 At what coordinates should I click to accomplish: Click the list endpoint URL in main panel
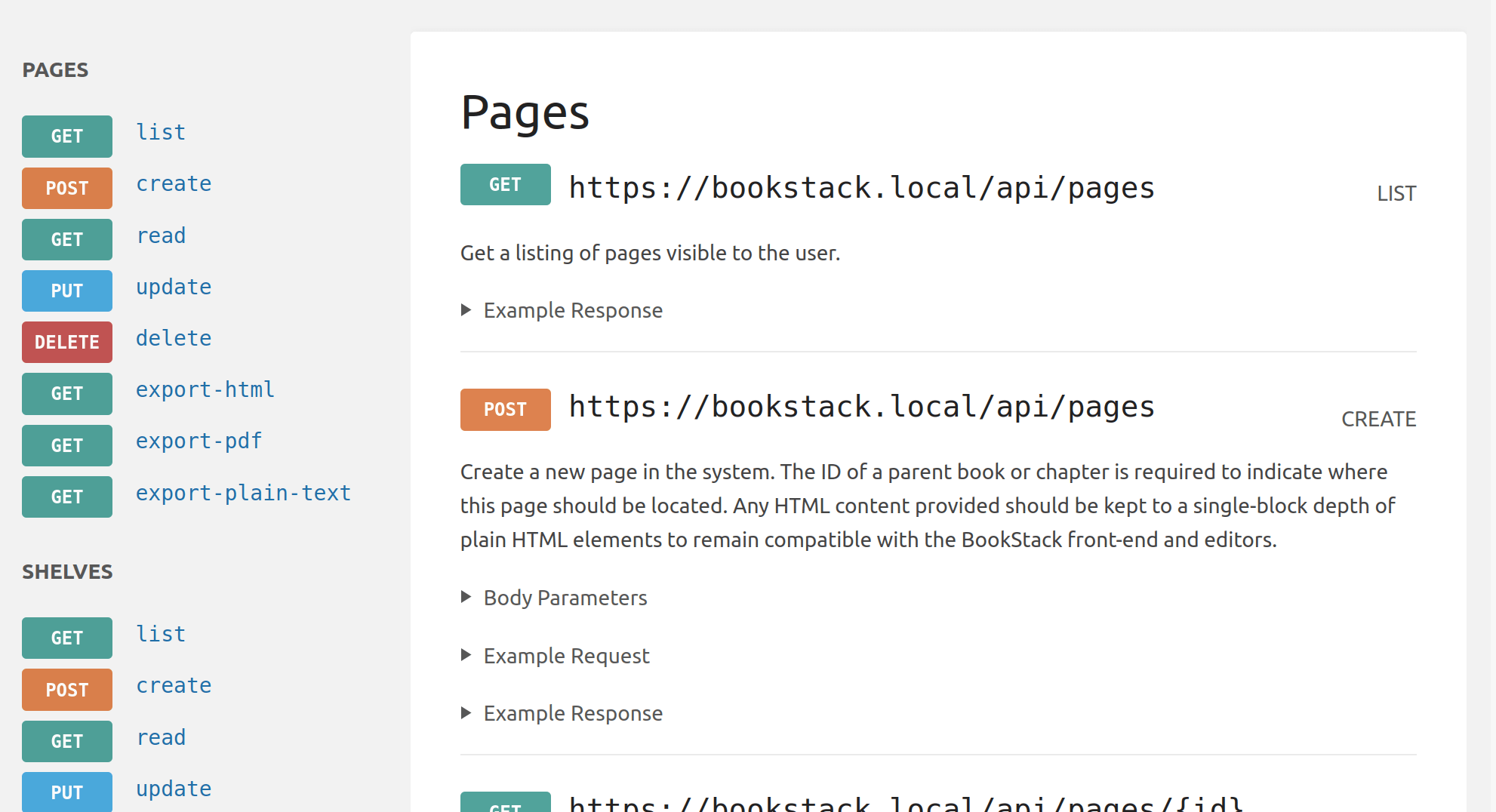coord(862,188)
